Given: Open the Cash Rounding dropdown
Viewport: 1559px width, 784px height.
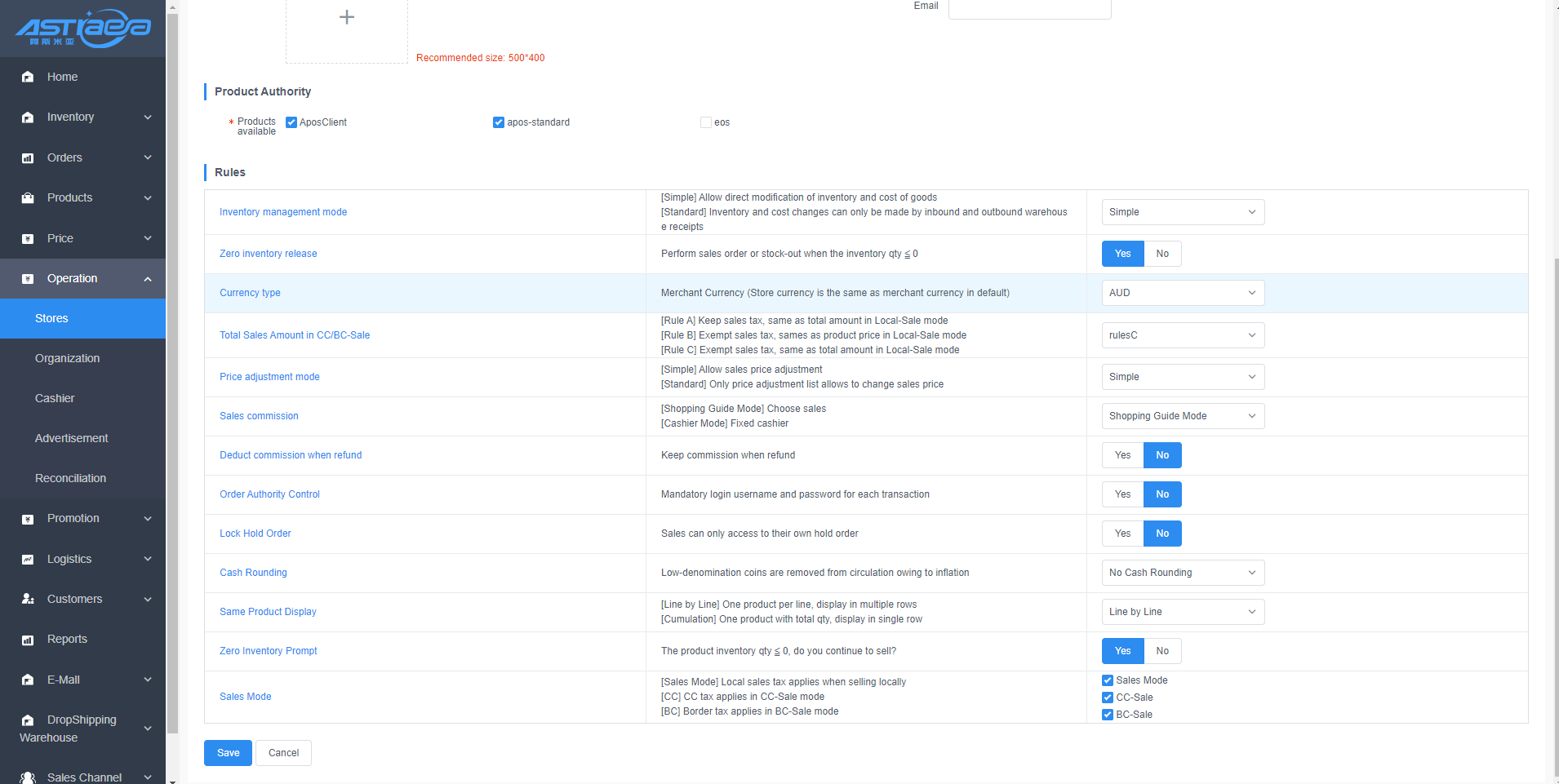Looking at the screenshot, I should point(1182,573).
